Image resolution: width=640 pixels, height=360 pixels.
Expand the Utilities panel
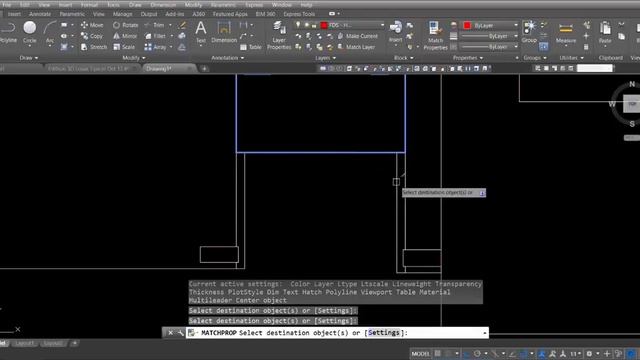tap(571, 58)
